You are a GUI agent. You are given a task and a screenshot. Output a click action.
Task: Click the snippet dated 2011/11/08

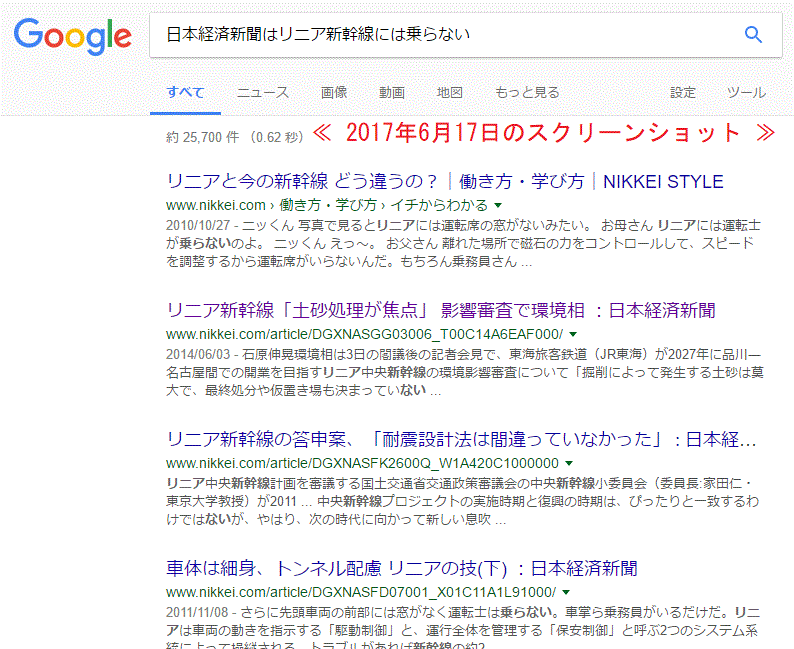click(x=463, y=628)
